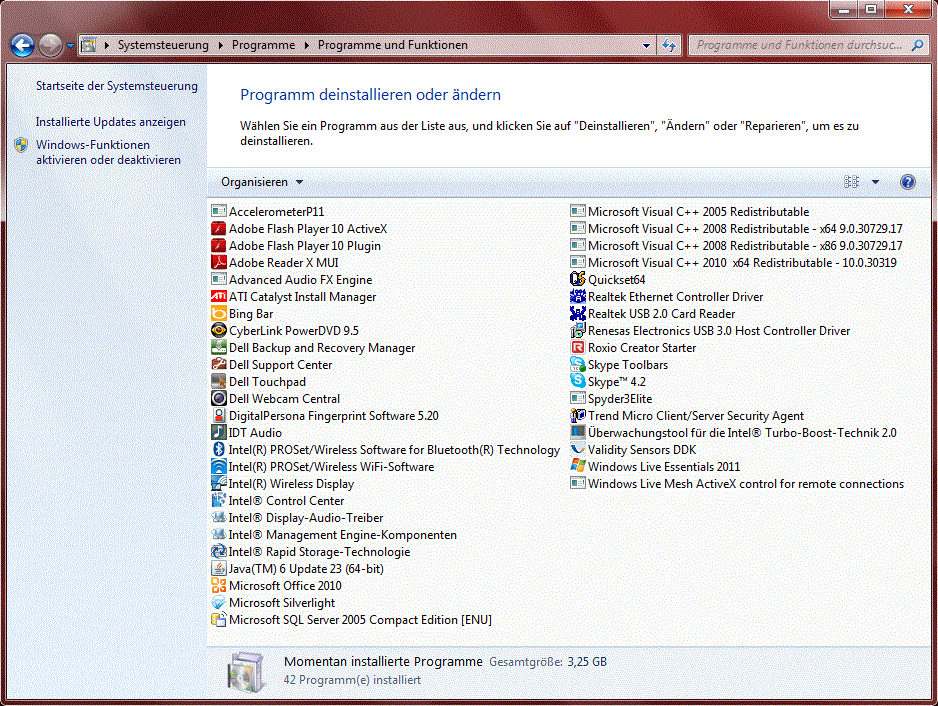Click the Realtek Ethernet Controller Driver icon

tap(578, 297)
